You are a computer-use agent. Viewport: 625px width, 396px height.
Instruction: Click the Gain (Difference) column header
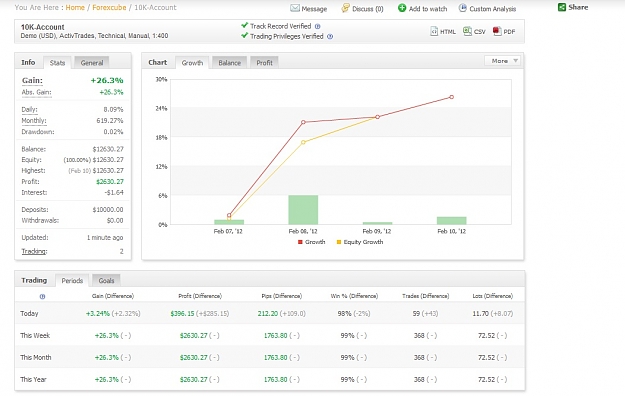pos(113,296)
